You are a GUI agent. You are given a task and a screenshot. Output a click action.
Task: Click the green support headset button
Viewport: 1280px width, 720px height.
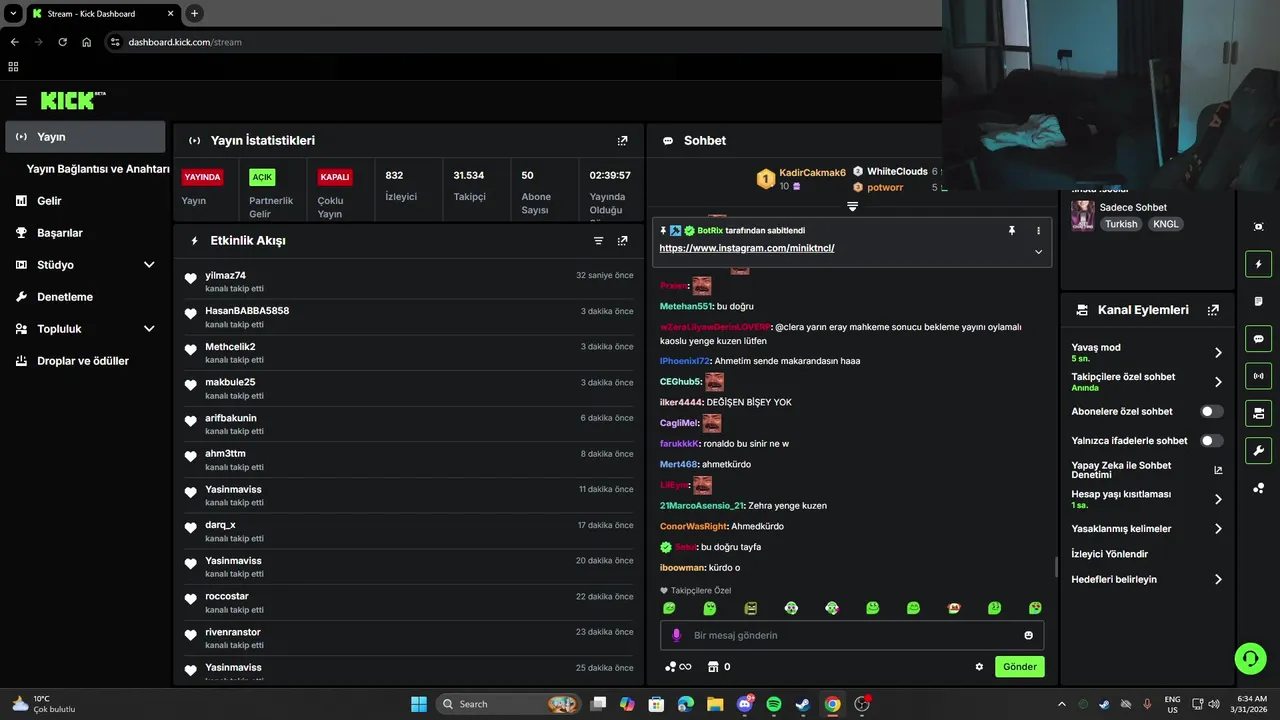pos(1251,658)
